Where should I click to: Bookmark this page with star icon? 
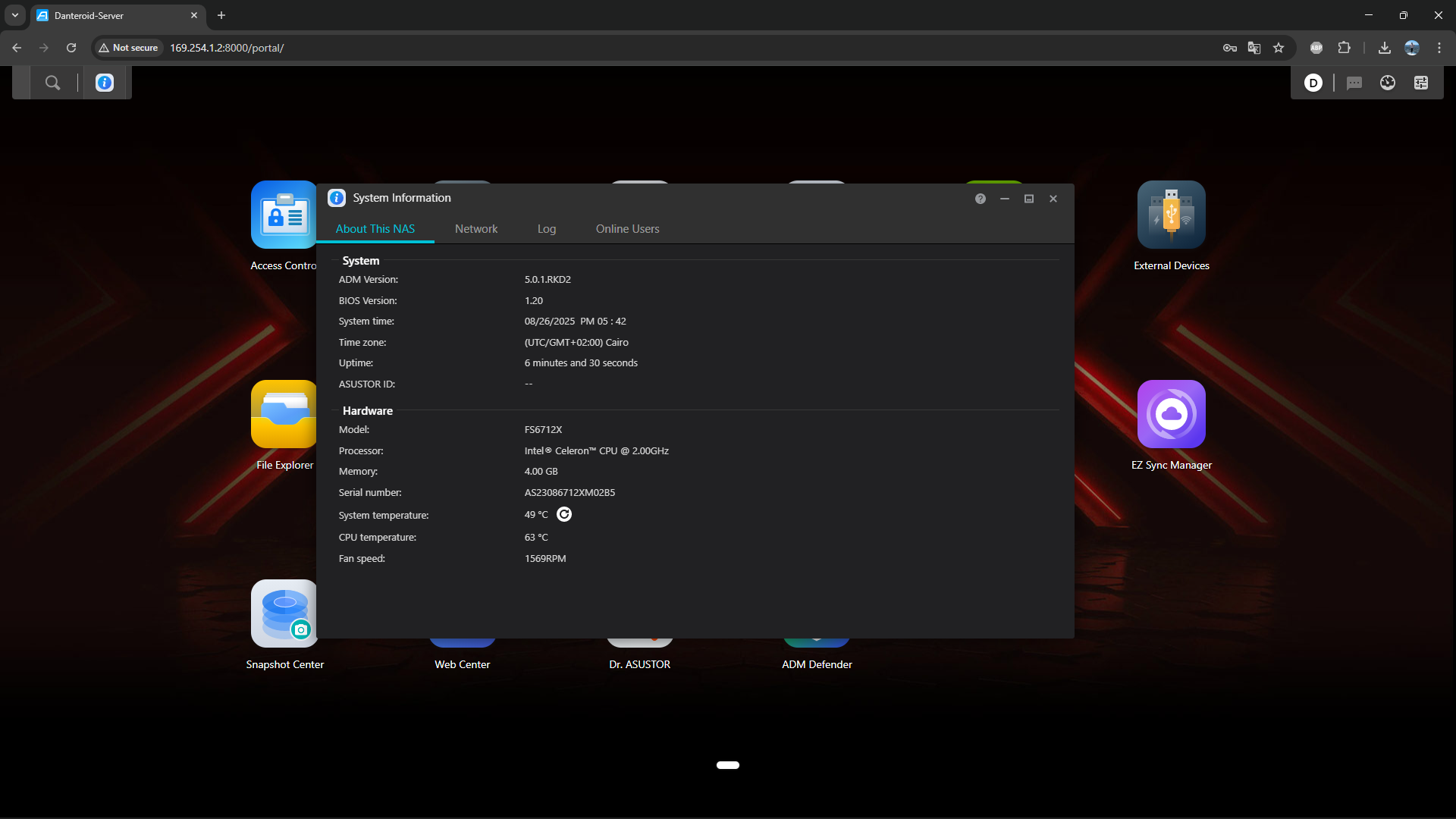(1279, 48)
